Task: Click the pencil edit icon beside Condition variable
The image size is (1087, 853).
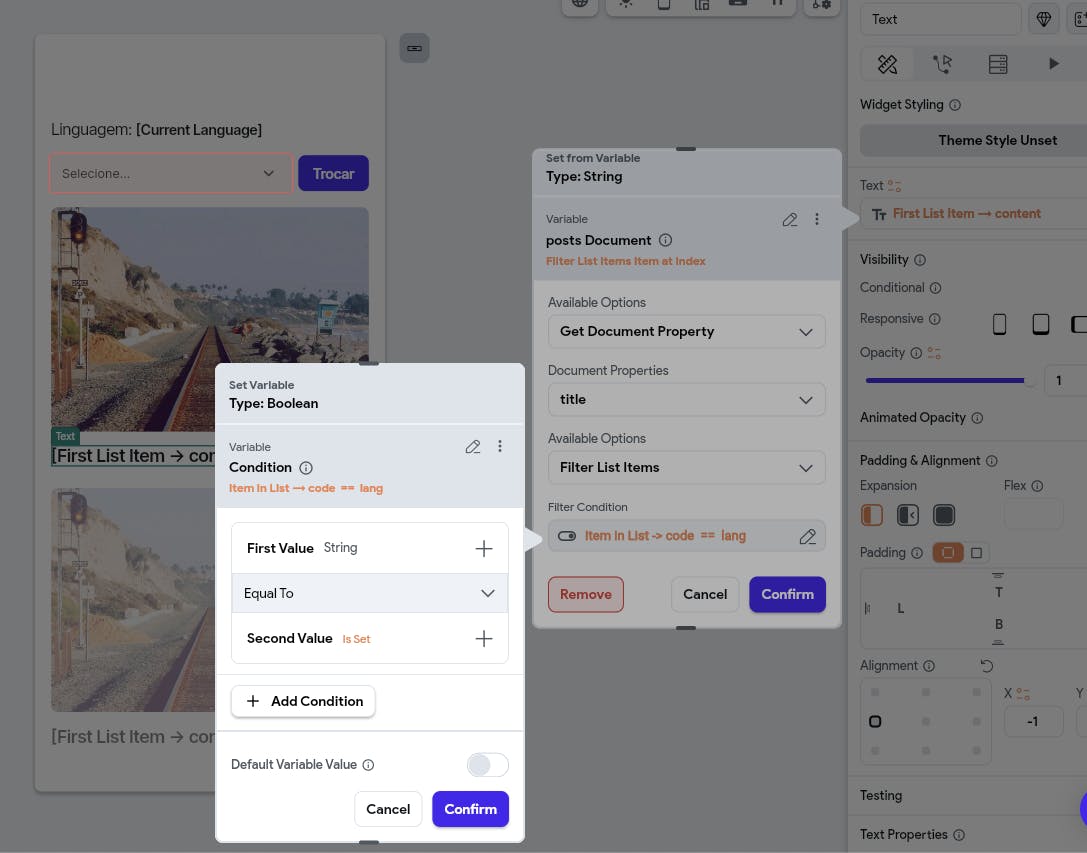Action: (x=473, y=447)
